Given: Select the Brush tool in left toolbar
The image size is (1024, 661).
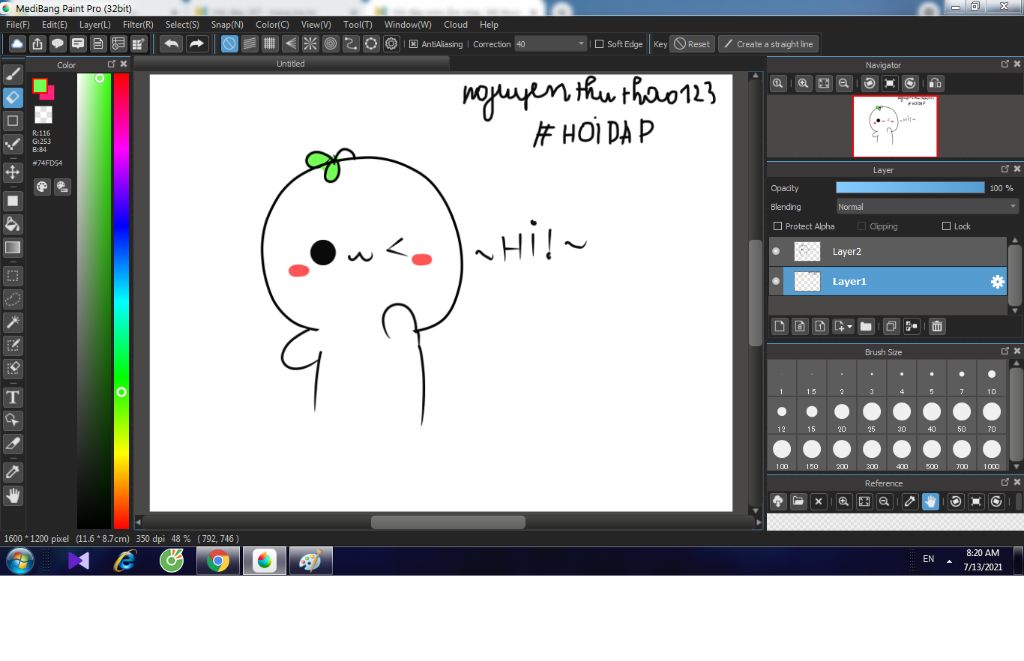Looking at the screenshot, I should click(x=12, y=74).
